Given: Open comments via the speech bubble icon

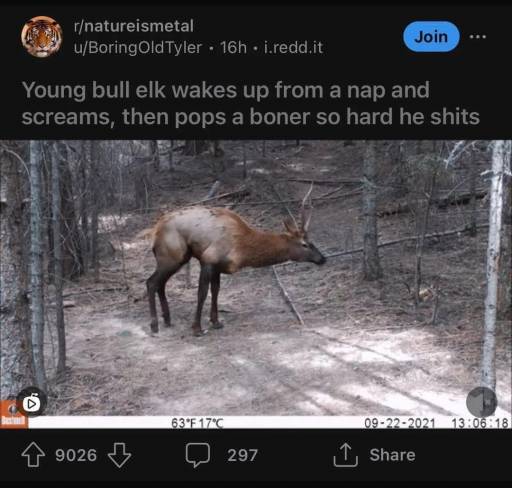Looking at the screenshot, I should click(x=198, y=455).
